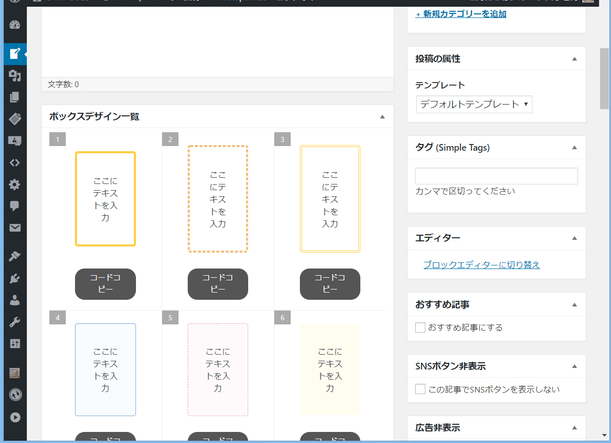Collapse the SNSボタン非表示 panel arrow

click(574, 366)
